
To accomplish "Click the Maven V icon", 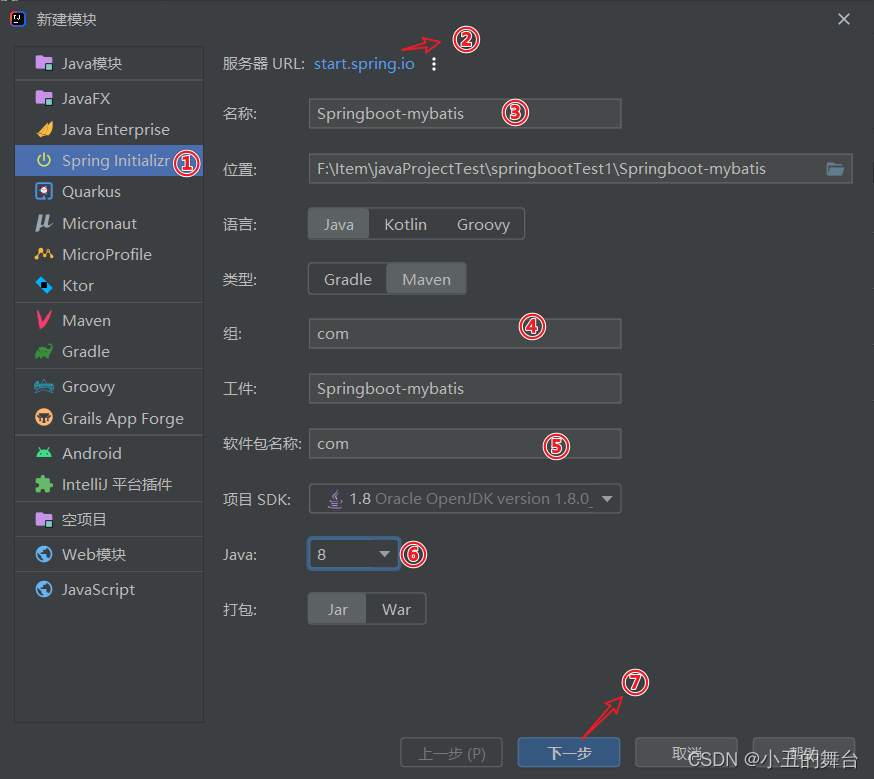I will pyautogui.click(x=44, y=320).
